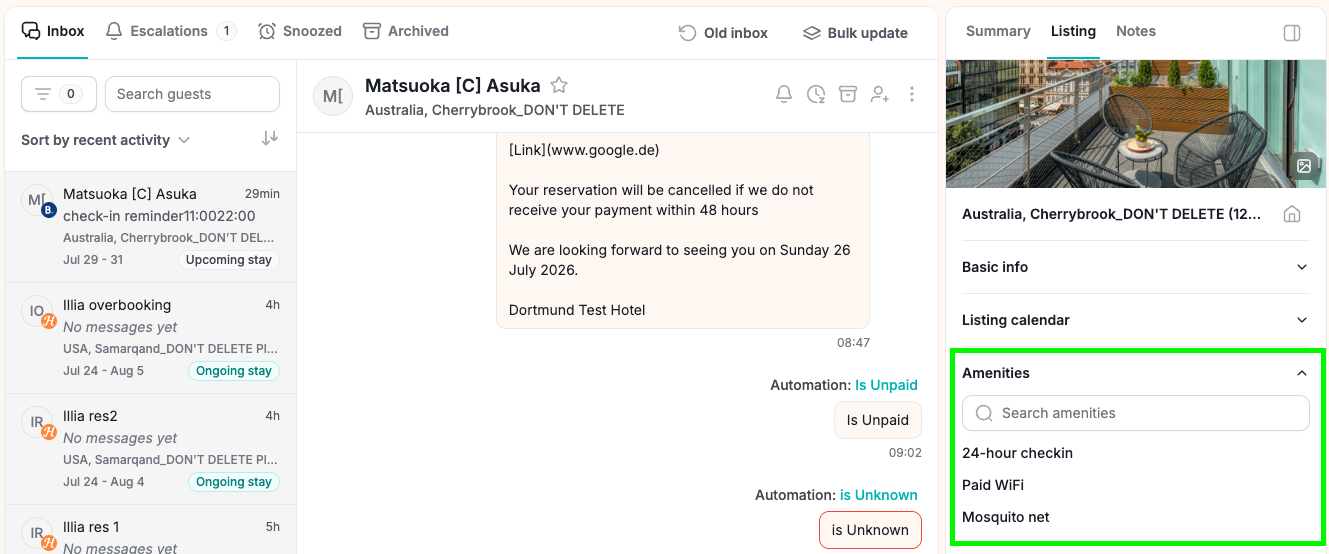The width and height of the screenshot is (1329, 554).
Task: Assign user via add-person icon
Action: pos(880,94)
